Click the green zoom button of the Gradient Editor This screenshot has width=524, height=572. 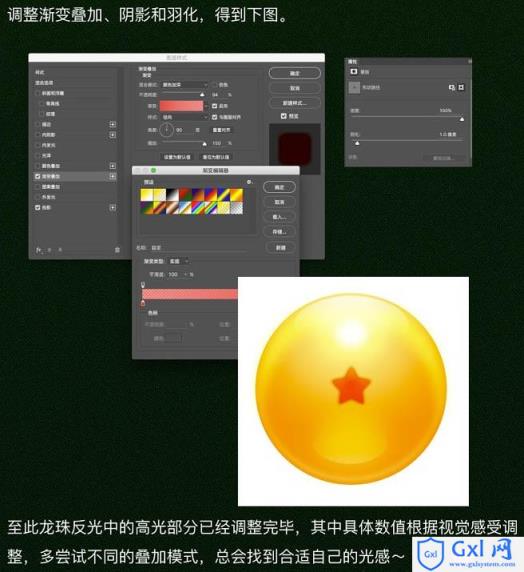[154, 170]
